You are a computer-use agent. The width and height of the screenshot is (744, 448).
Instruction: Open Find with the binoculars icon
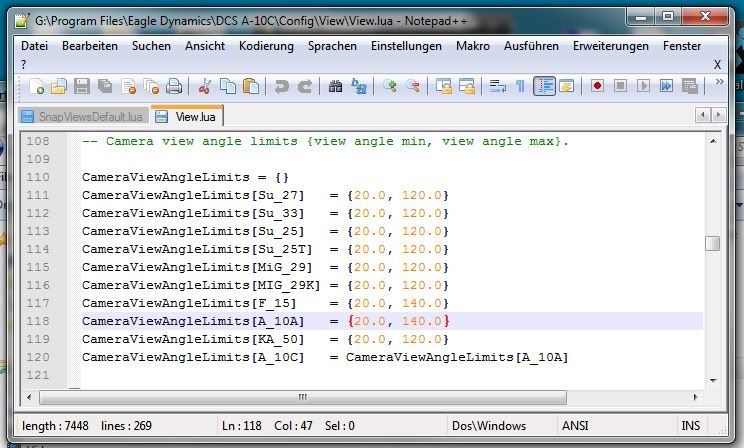point(336,87)
